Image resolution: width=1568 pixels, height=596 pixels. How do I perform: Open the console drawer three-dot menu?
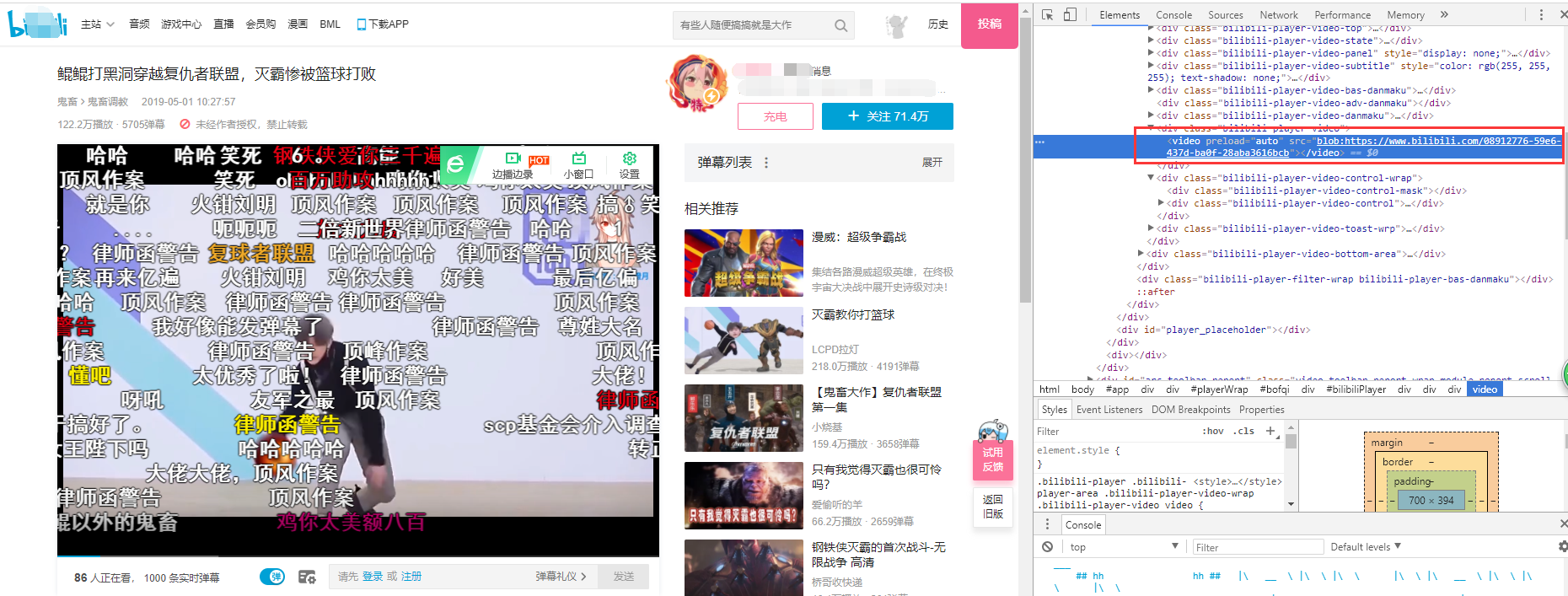tap(1047, 524)
